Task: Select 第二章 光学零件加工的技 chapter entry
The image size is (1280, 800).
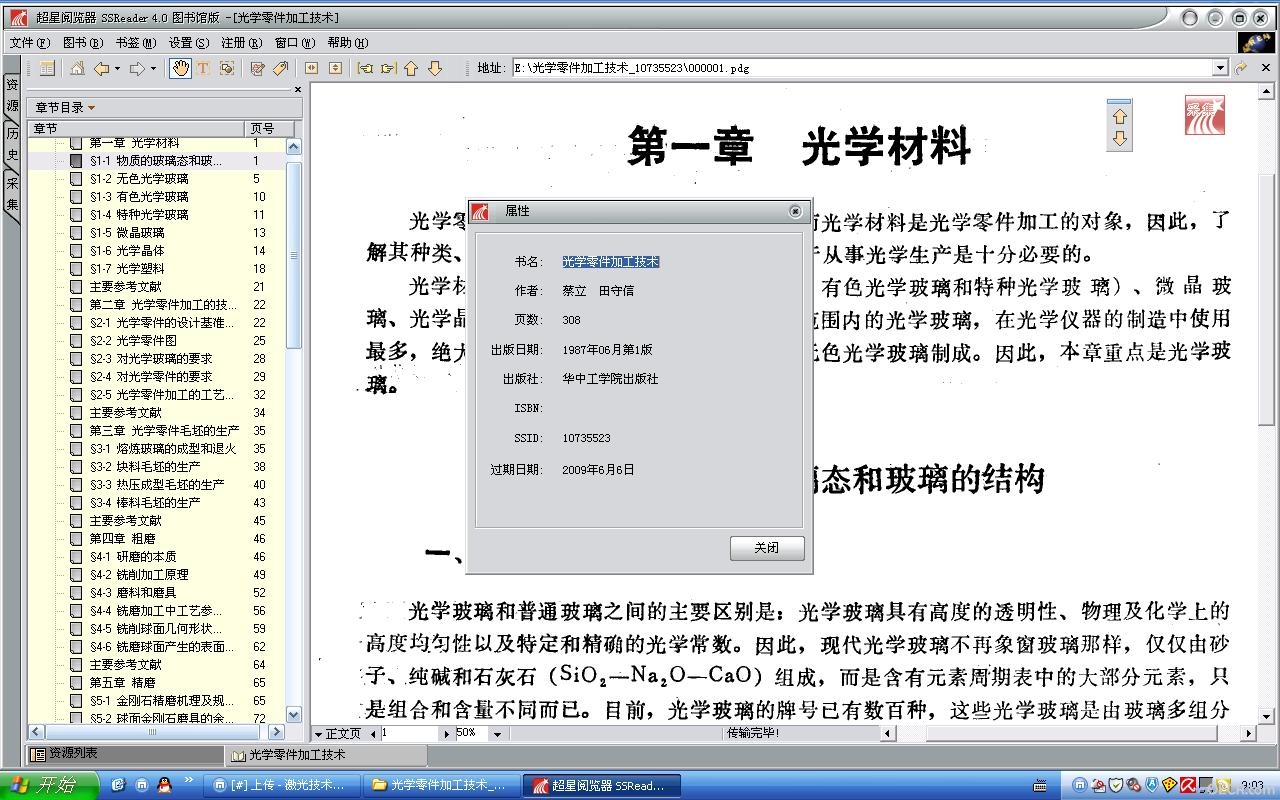Action: coord(163,305)
